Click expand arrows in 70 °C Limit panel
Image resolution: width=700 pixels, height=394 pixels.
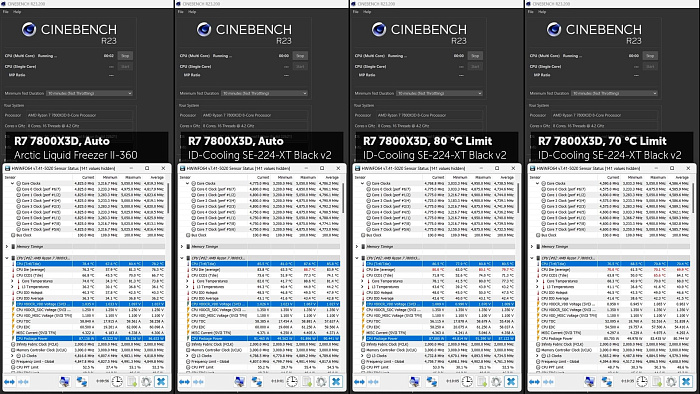(534, 382)
